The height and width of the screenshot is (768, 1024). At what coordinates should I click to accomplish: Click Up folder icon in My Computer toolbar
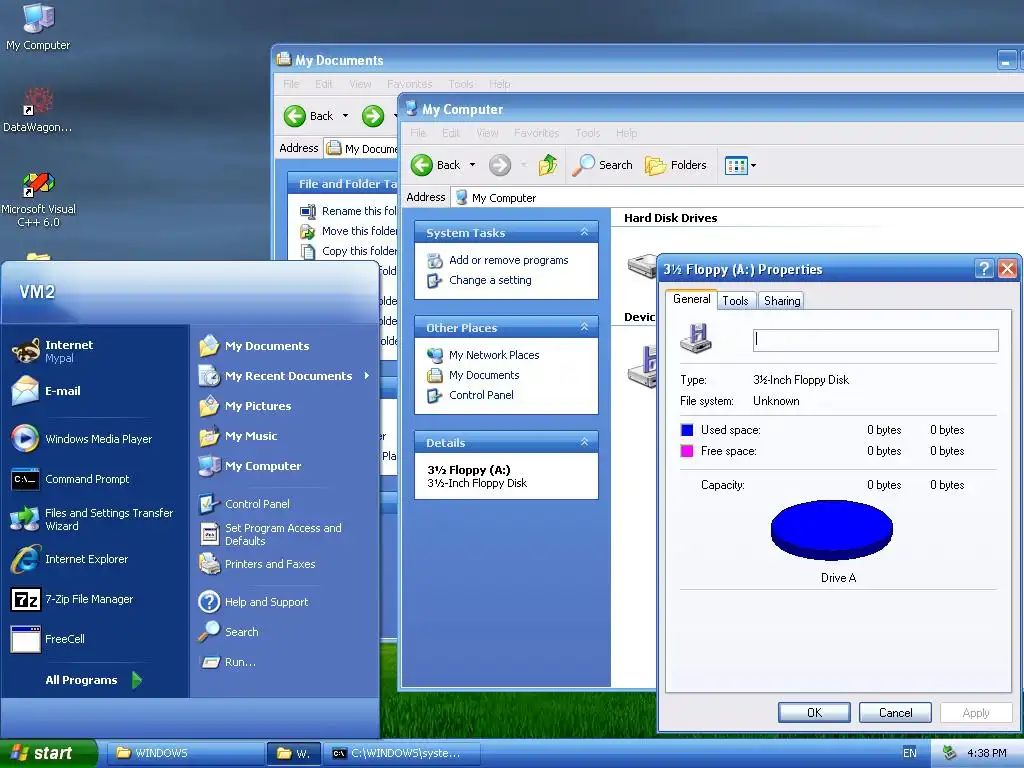[x=548, y=165]
